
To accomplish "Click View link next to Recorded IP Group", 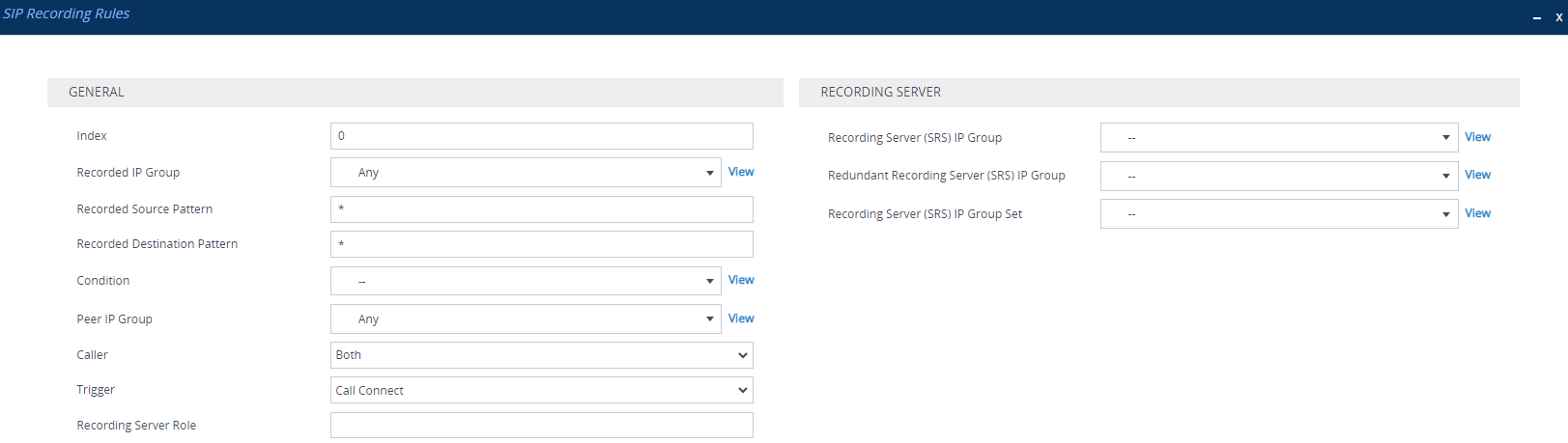I will pyautogui.click(x=741, y=172).
